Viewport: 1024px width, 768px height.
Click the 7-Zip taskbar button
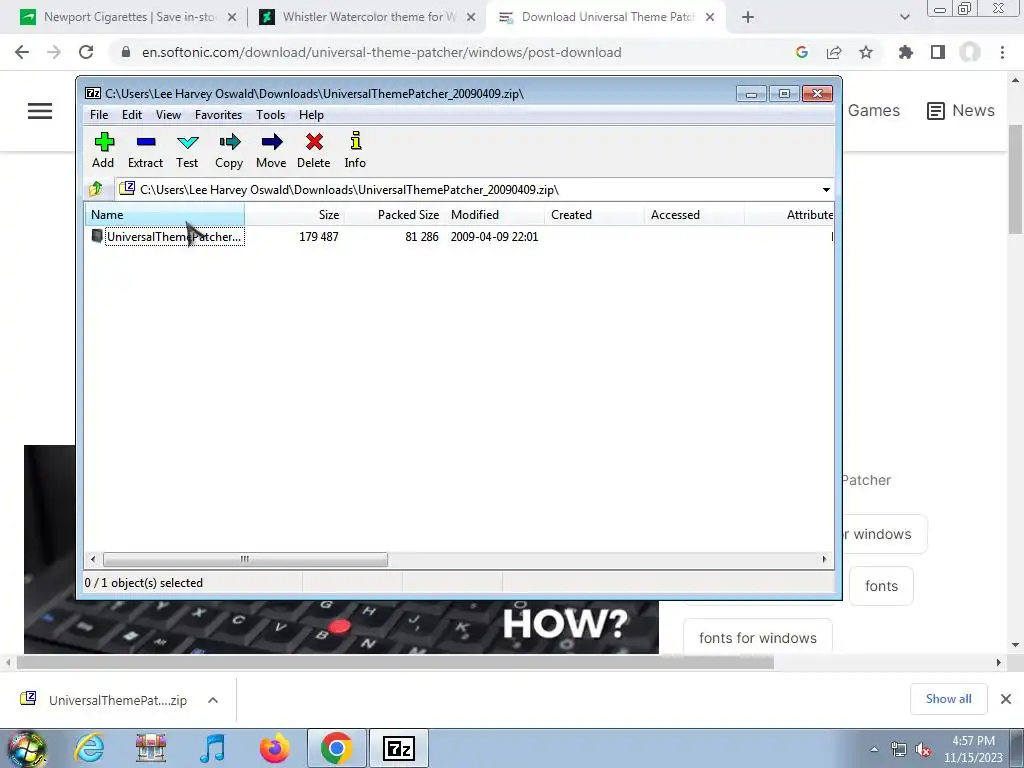[x=399, y=748]
